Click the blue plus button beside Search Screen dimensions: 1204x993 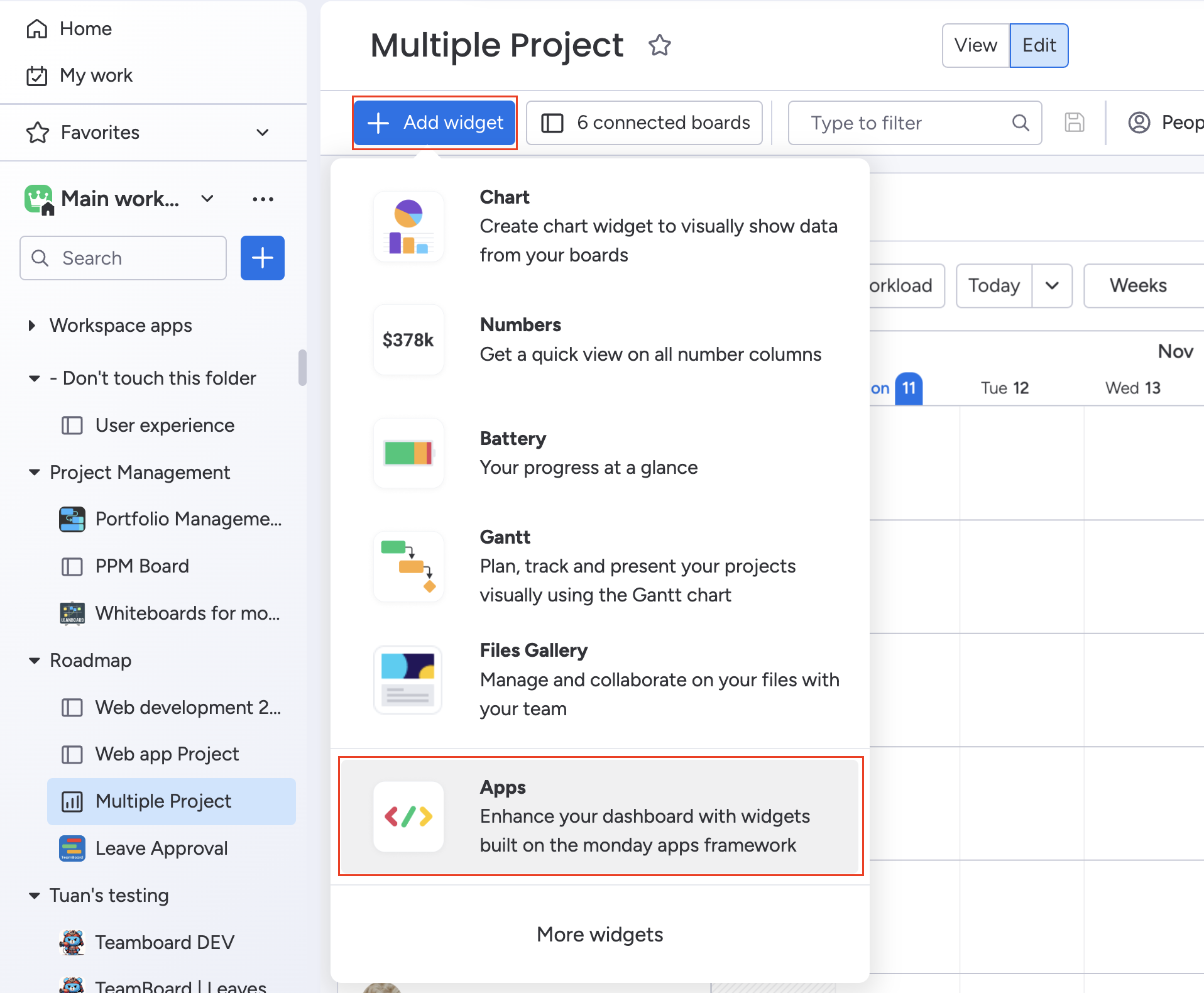(262, 258)
